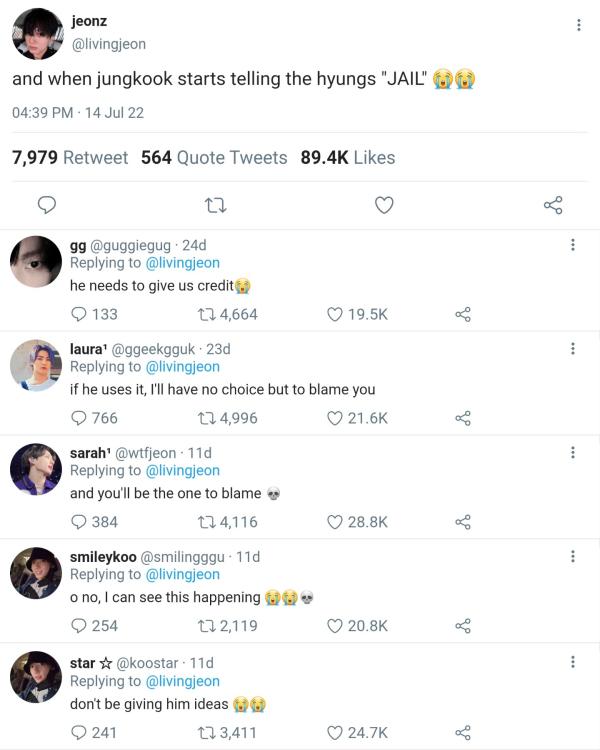Like sarah's reply with 28.8K likes
The width and height of the screenshot is (600, 750).
(336, 522)
